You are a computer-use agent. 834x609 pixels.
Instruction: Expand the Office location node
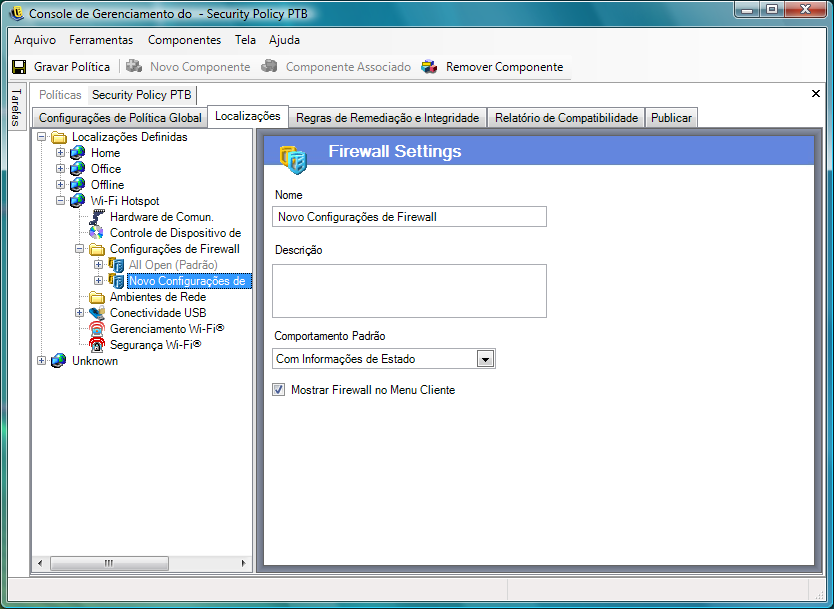pos(61,169)
